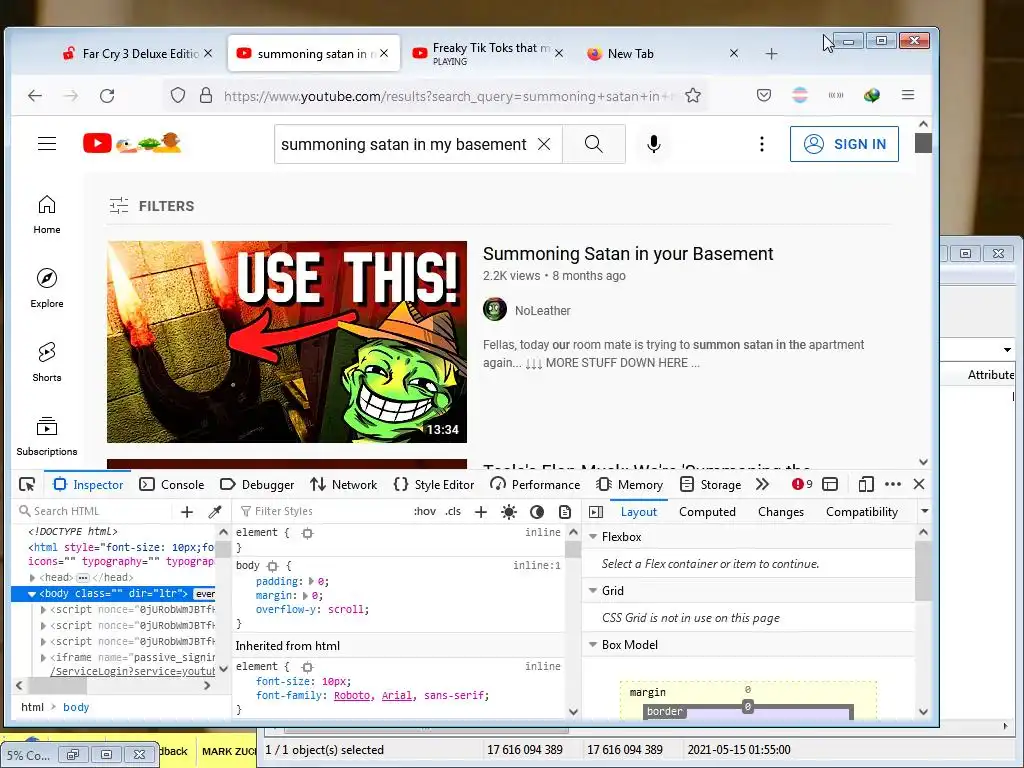Open Subscriptions in YouTube sidebar
1024x768 pixels.
[47, 437]
